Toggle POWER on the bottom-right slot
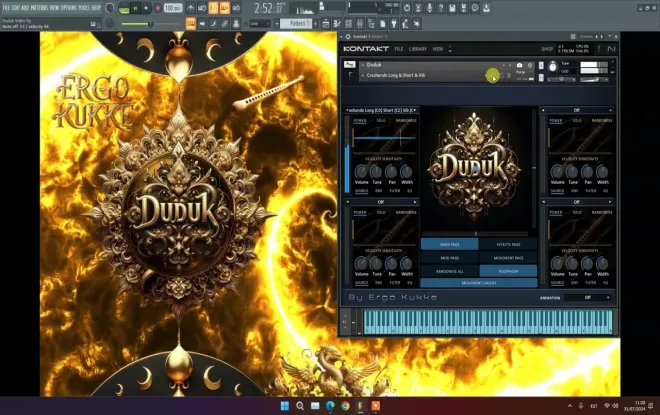Image resolution: width=660 pixels, height=415 pixels. click(x=556, y=213)
